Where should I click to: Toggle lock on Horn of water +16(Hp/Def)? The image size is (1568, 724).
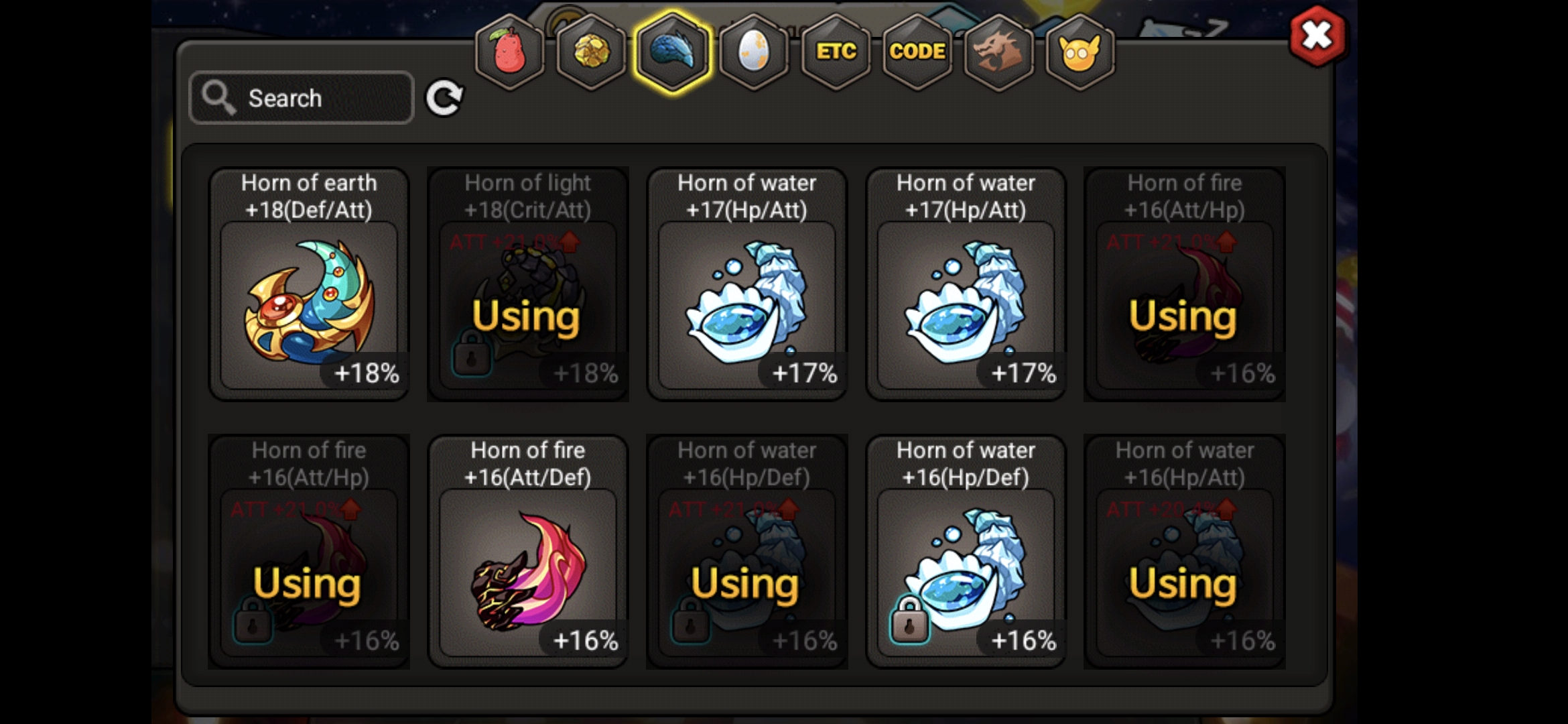(909, 621)
